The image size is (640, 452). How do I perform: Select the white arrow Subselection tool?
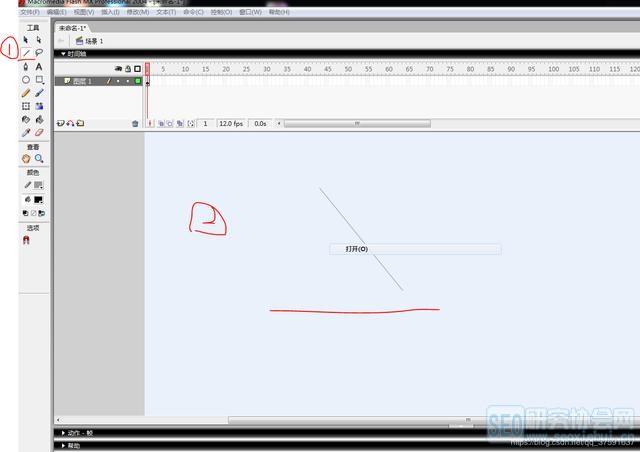(x=39, y=40)
